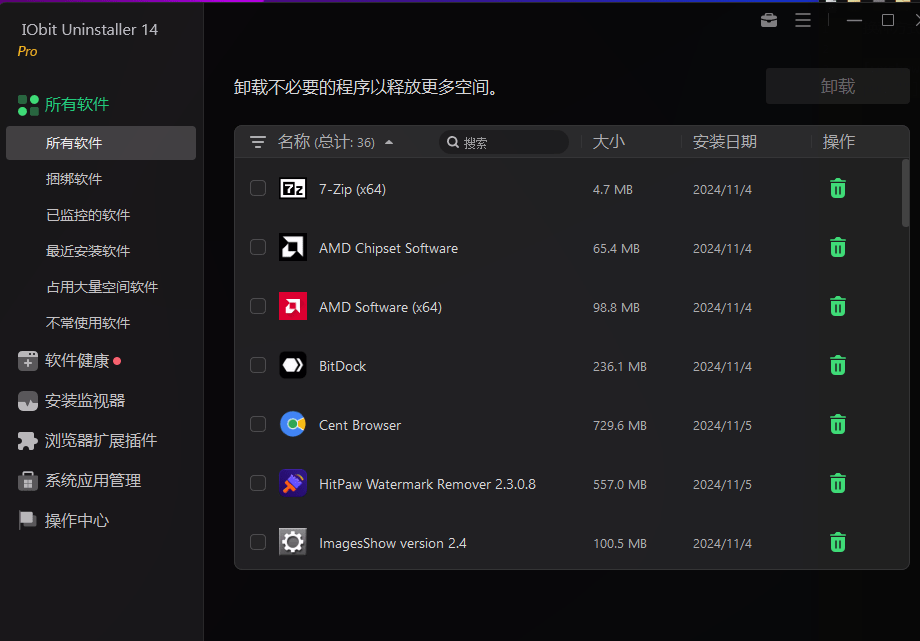Viewport: 920px width, 641px height.
Task: Uninstall ImagesShow version 2.4 via trash icon
Action: point(838,542)
